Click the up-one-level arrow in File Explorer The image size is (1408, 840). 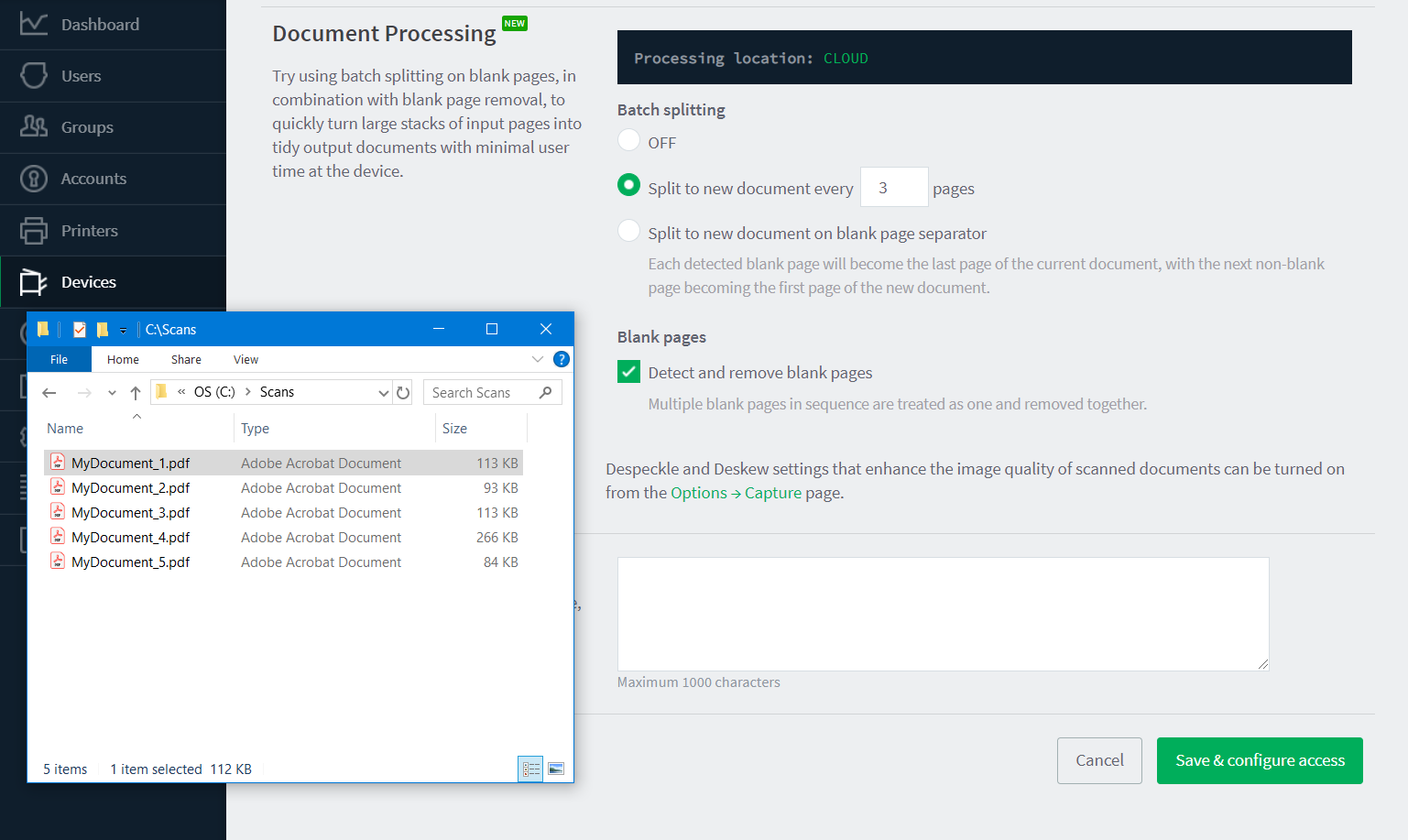(136, 392)
